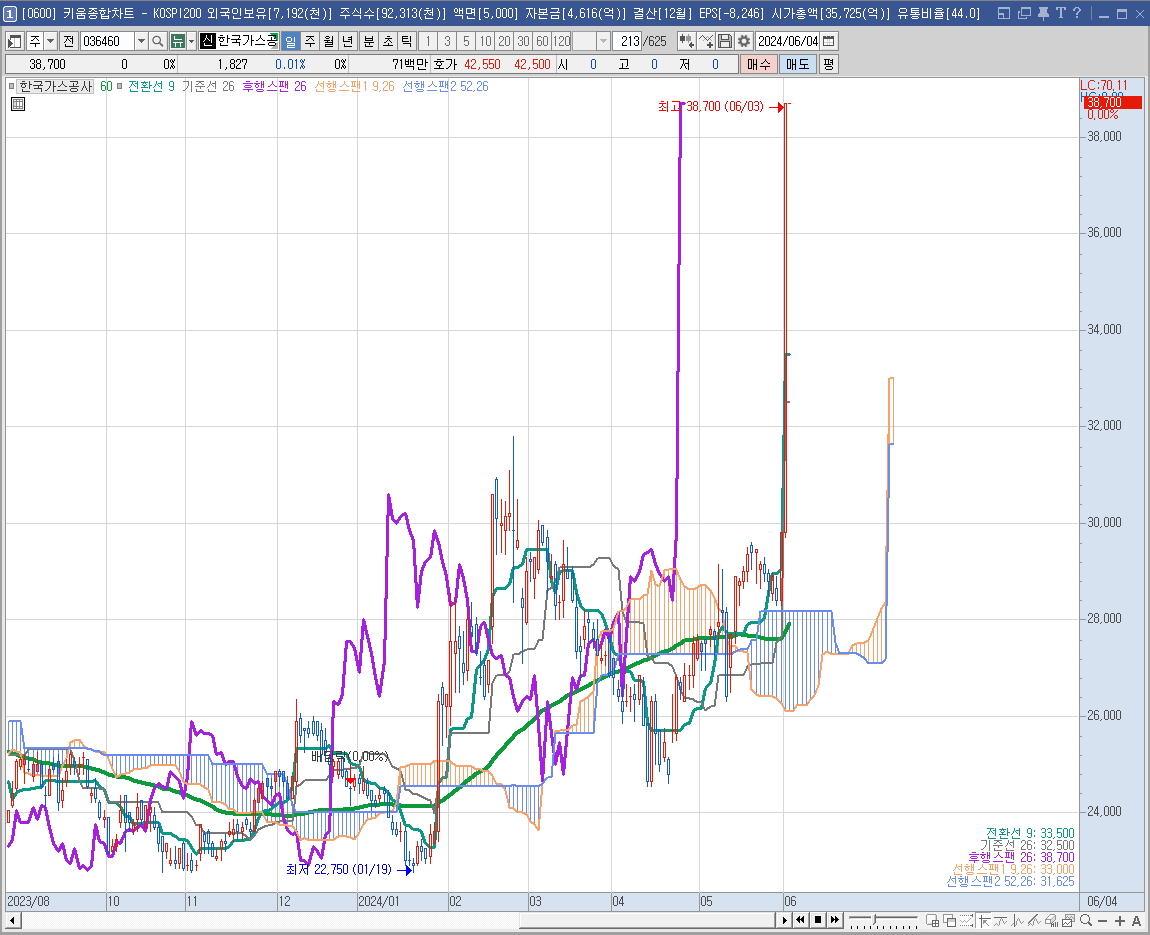Image resolution: width=1150 pixels, height=935 pixels.
Task: Click the date field 2024/06/04
Action: click(788, 41)
